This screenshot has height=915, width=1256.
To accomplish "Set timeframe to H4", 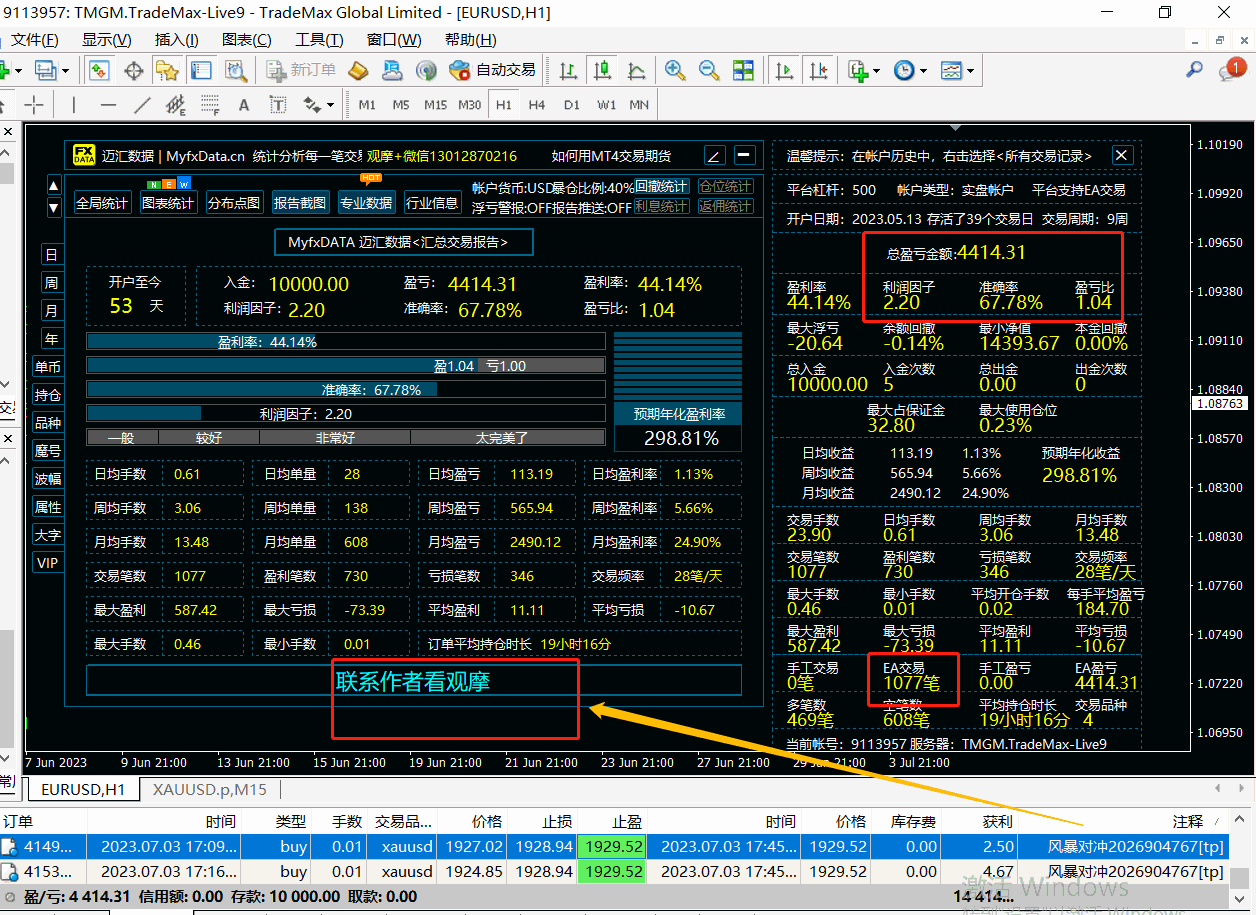I will tap(537, 105).
